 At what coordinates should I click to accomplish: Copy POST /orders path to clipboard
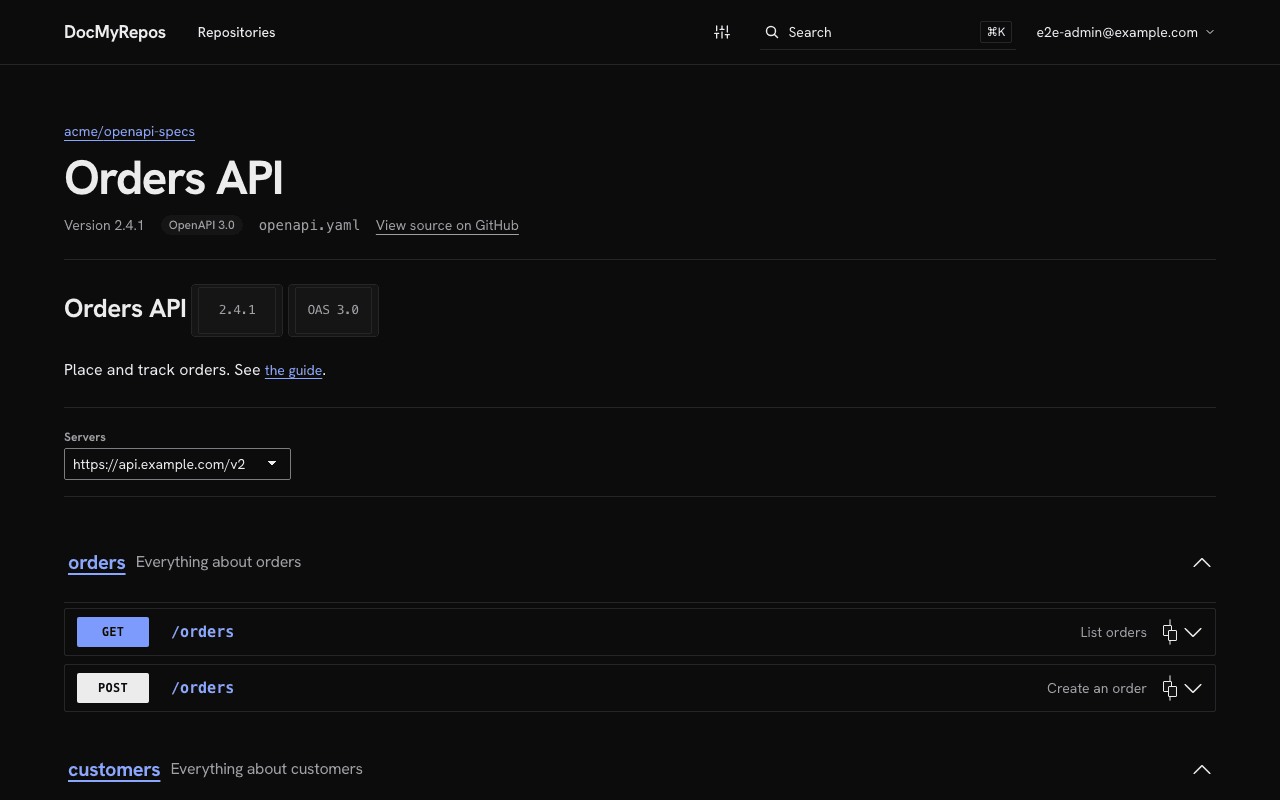pyautogui.click(x=1169, y=688)
